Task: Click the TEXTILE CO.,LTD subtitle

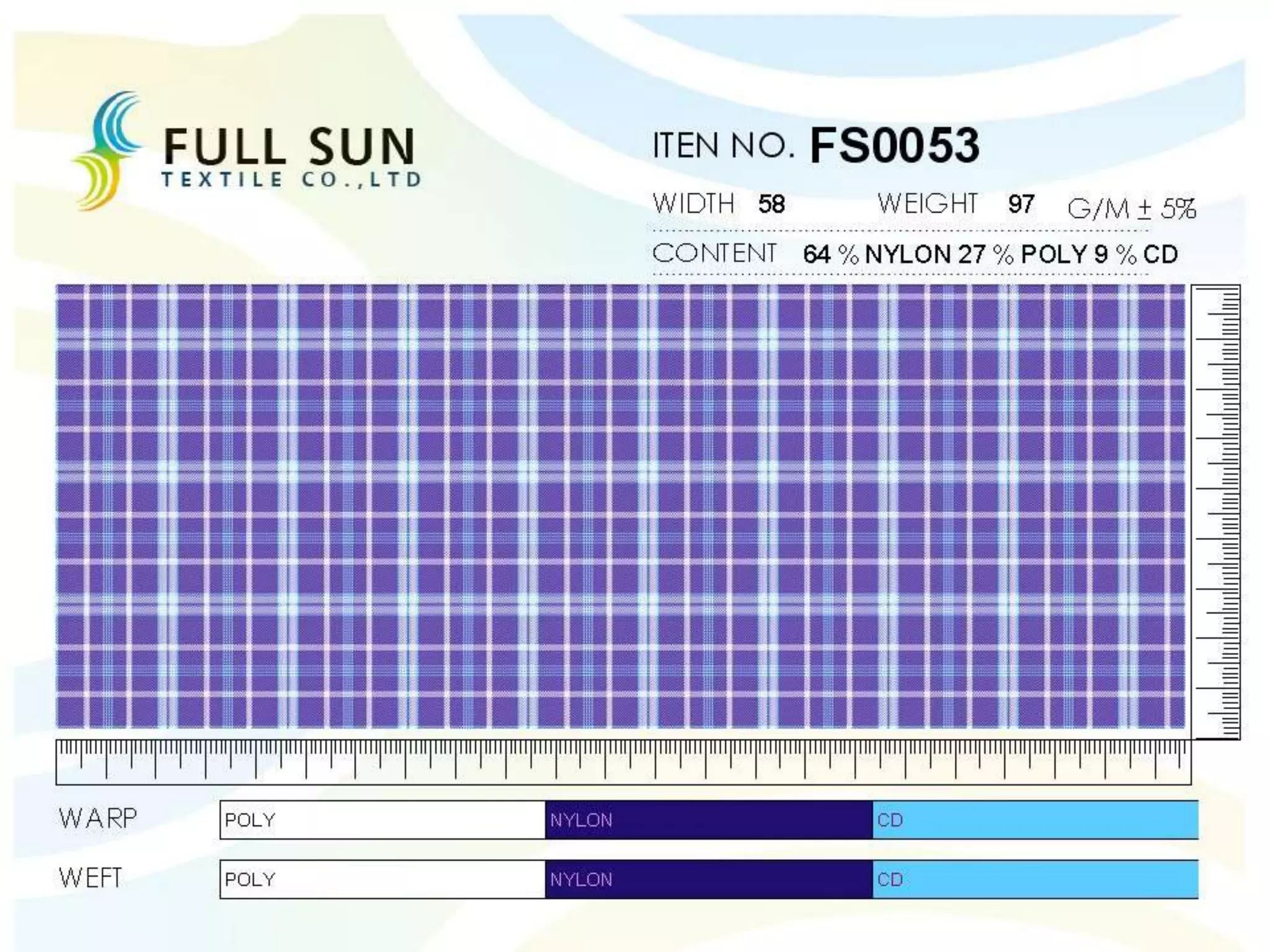Action: coord(291,180)
